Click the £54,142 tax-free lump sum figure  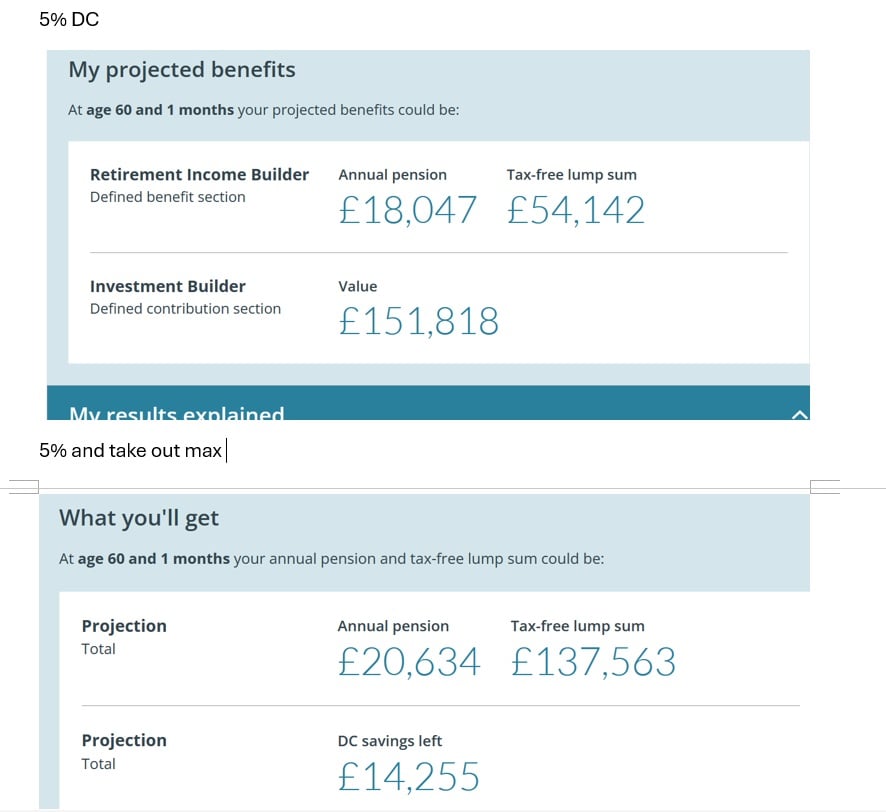pos(575,210)
